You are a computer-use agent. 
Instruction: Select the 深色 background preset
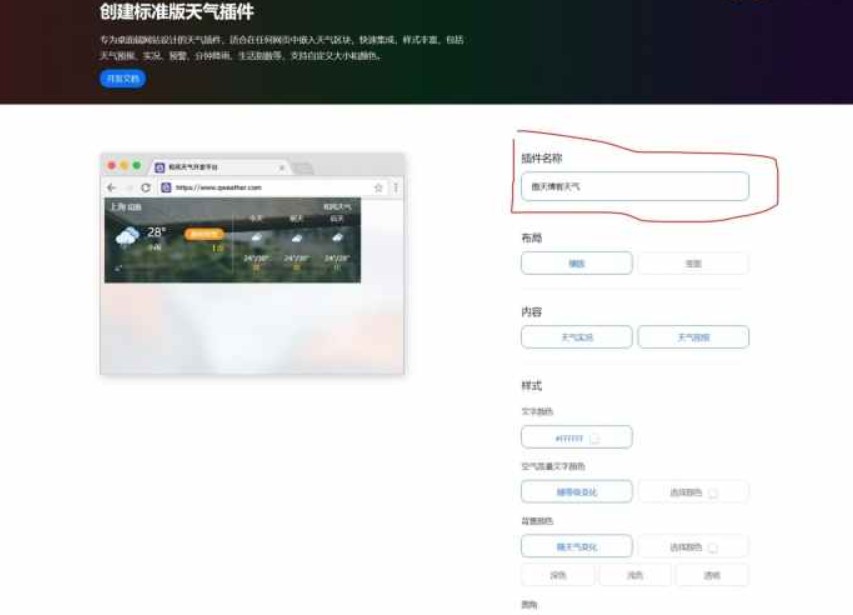558,575
